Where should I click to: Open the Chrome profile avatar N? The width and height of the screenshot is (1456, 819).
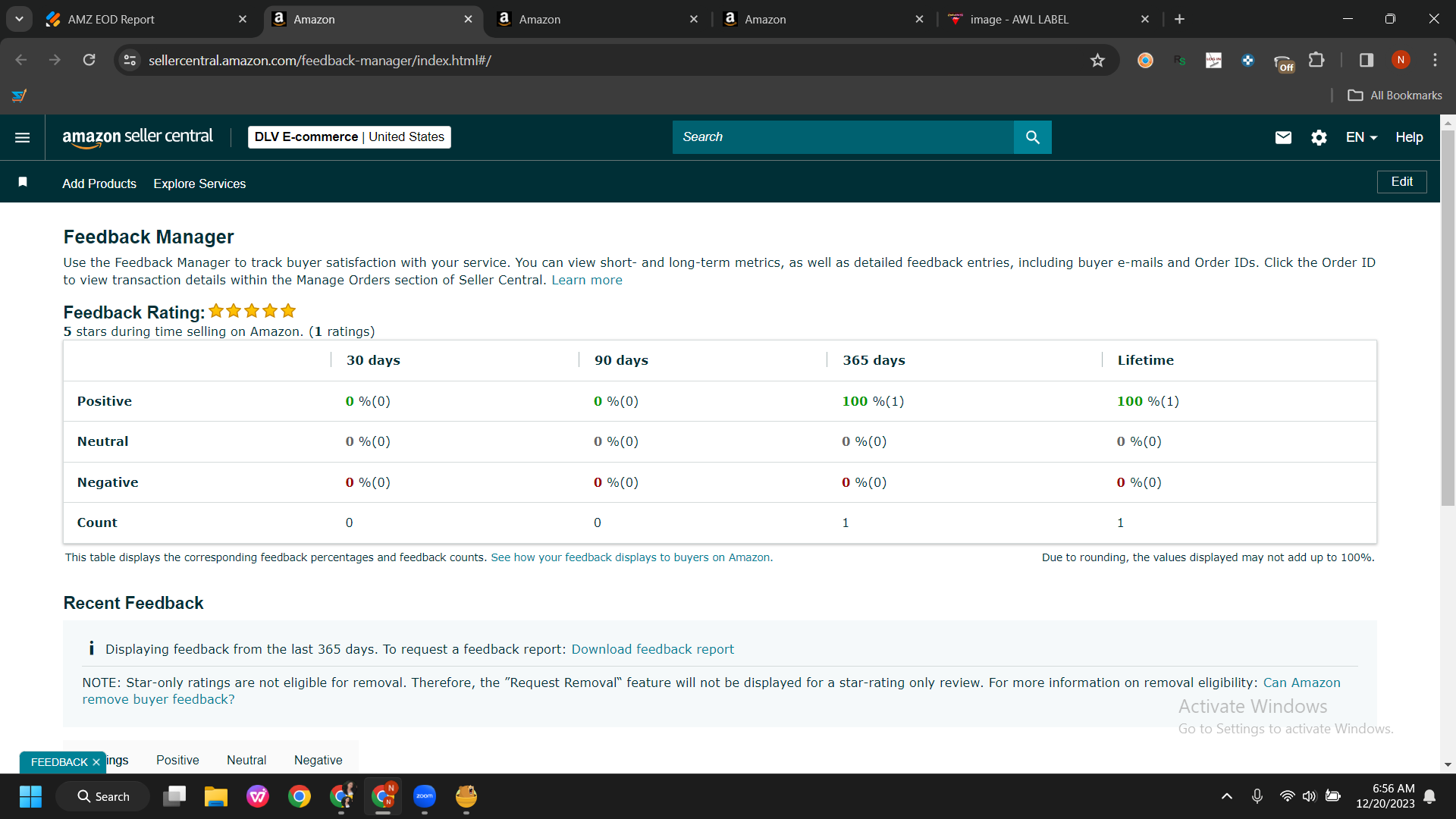coord(1401,60)
